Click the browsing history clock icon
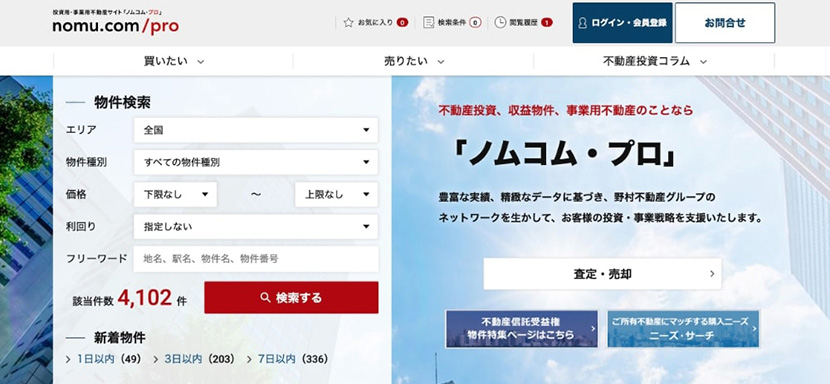This screenshot has width=830, height=384. coord(500,22)
